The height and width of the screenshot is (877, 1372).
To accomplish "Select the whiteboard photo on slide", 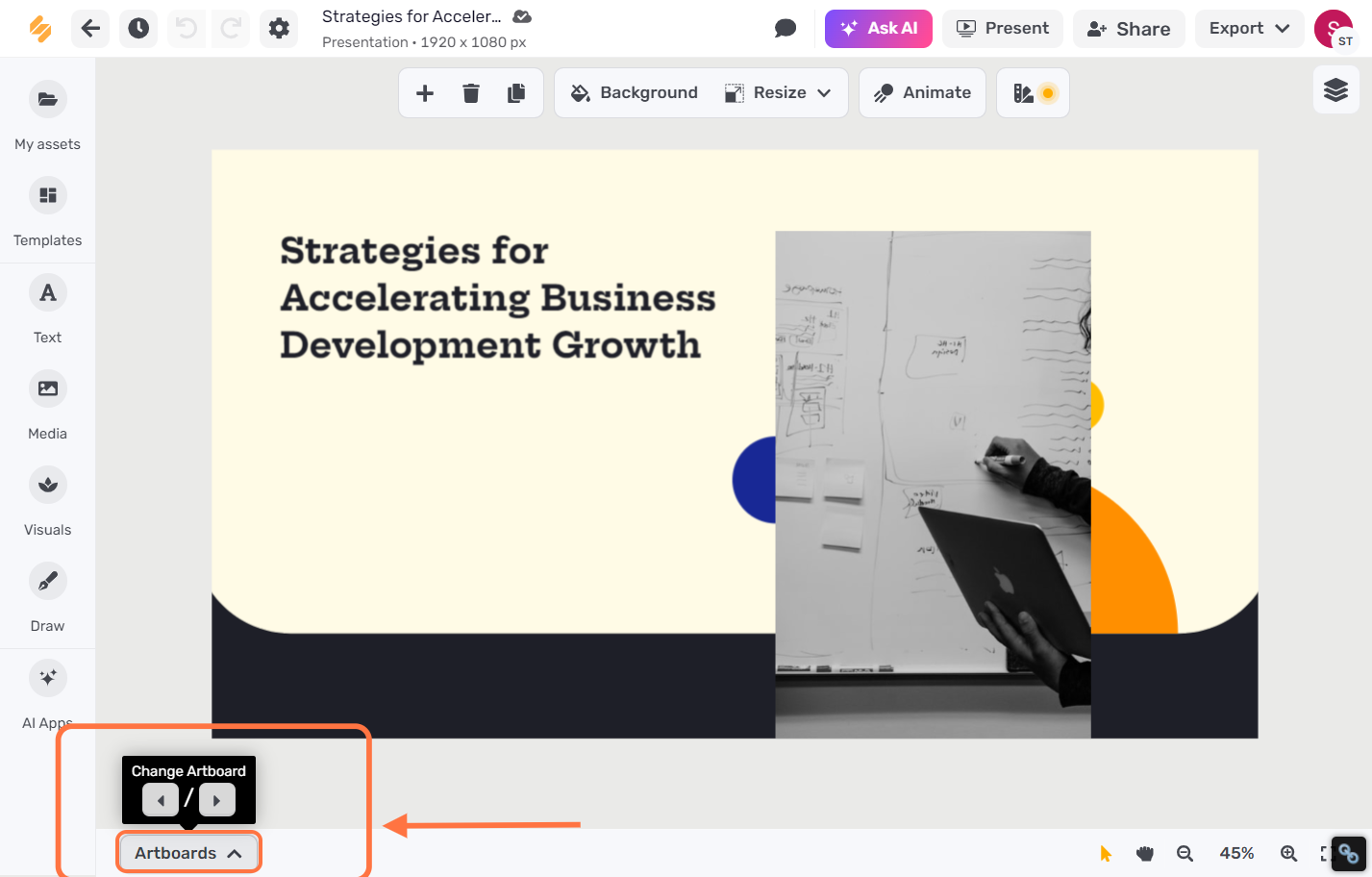I will 933,485.
